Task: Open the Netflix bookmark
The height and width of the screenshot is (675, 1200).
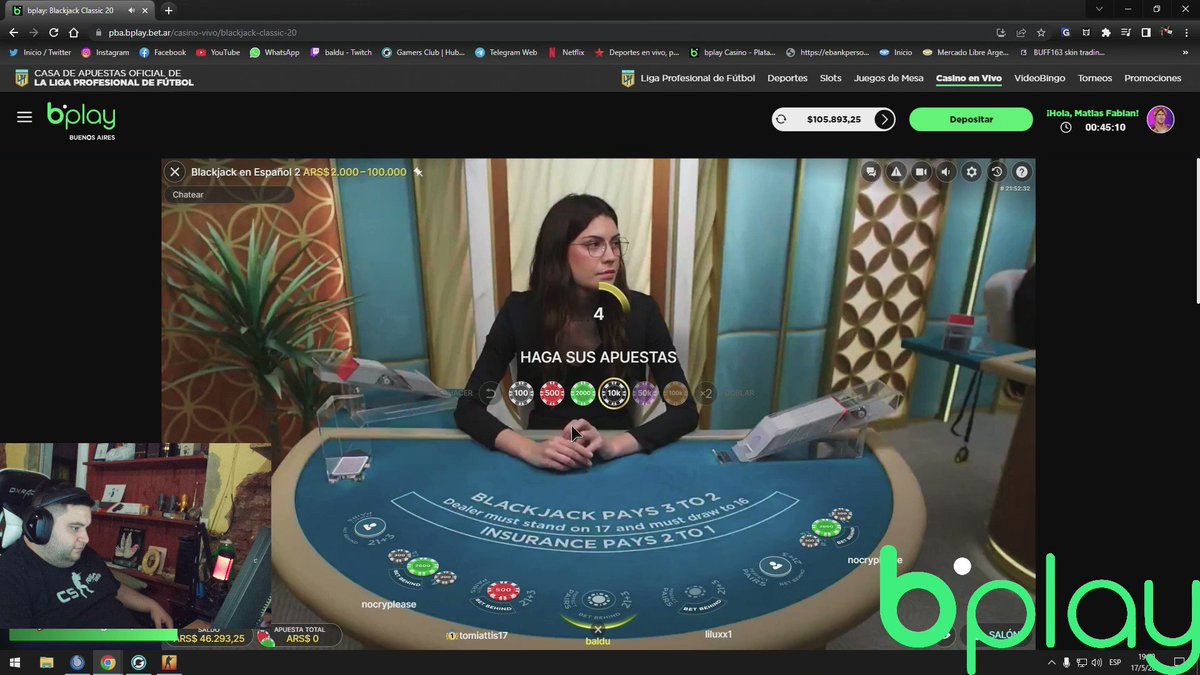Action: (x=566, y=52)
